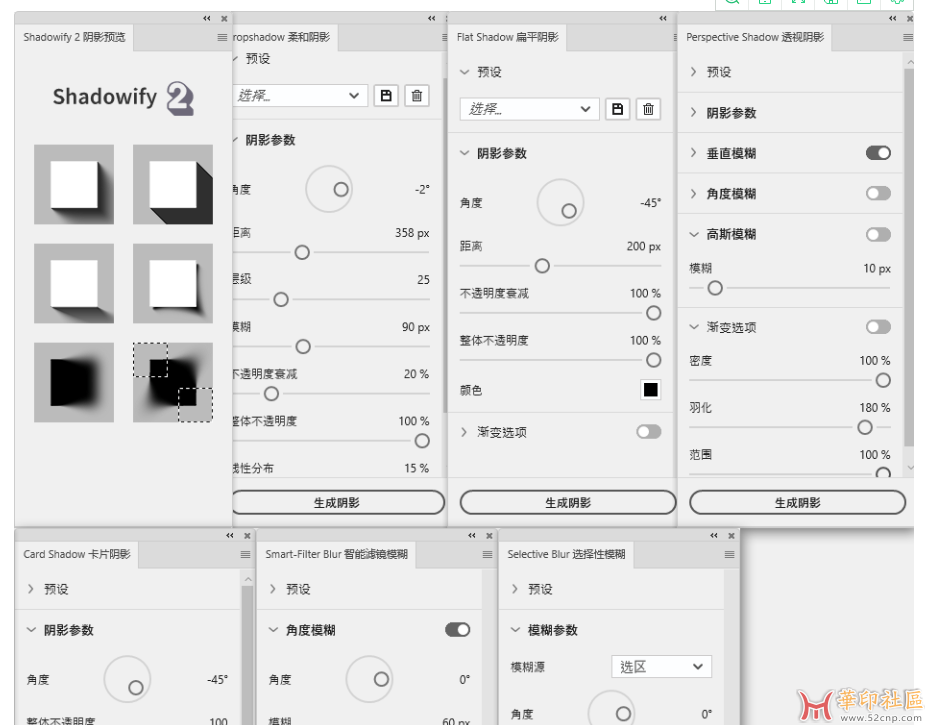Collapse Flat Shadow panel with double arrows

663,18
